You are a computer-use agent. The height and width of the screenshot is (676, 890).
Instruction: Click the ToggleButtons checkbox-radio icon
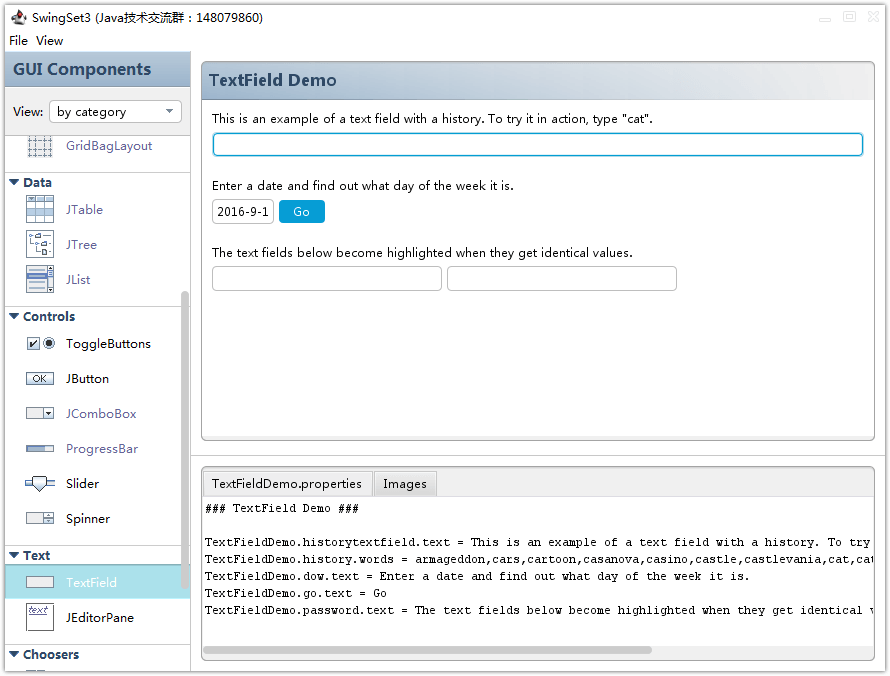[40, 343]
